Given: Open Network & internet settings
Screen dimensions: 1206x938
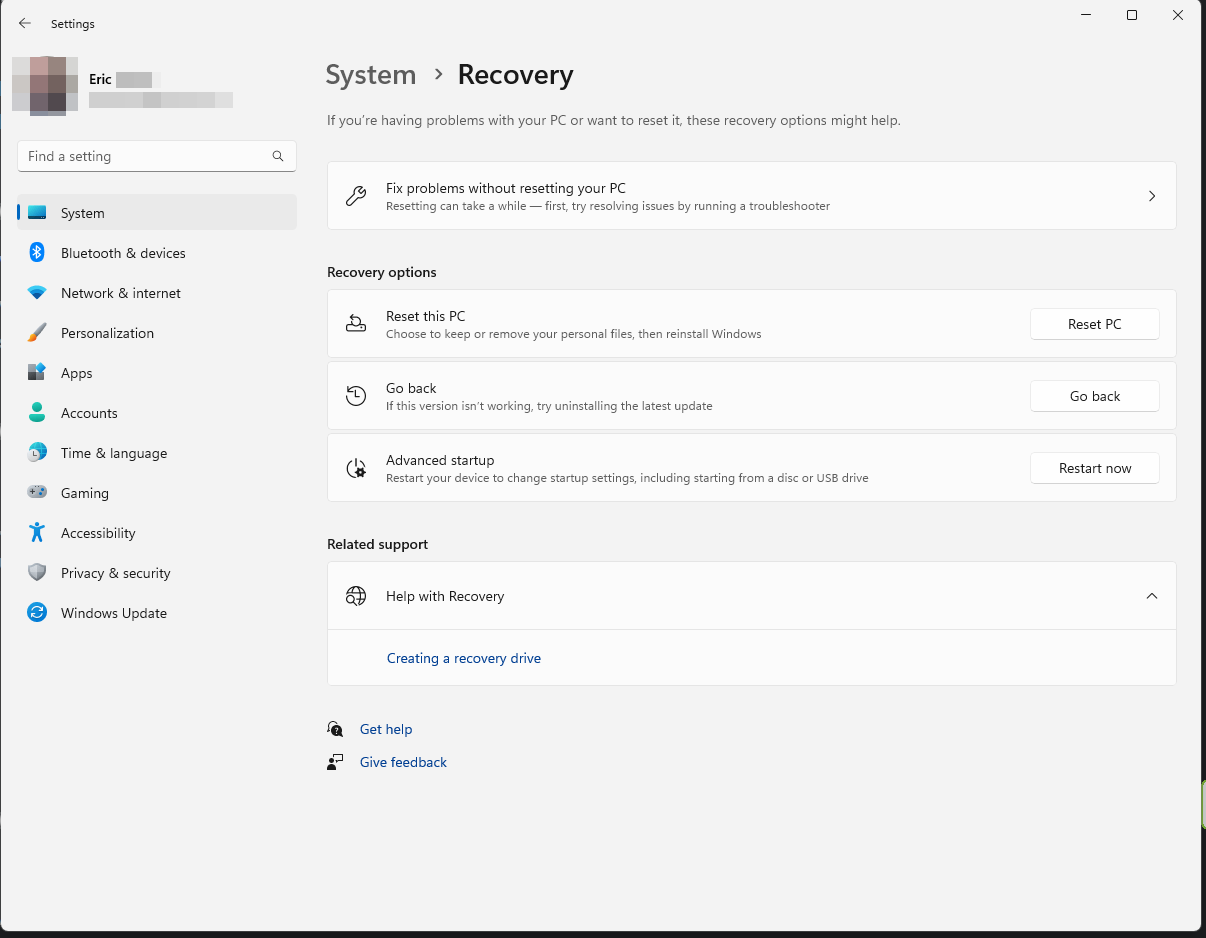Looking at the screenshot, I should 120,293.
